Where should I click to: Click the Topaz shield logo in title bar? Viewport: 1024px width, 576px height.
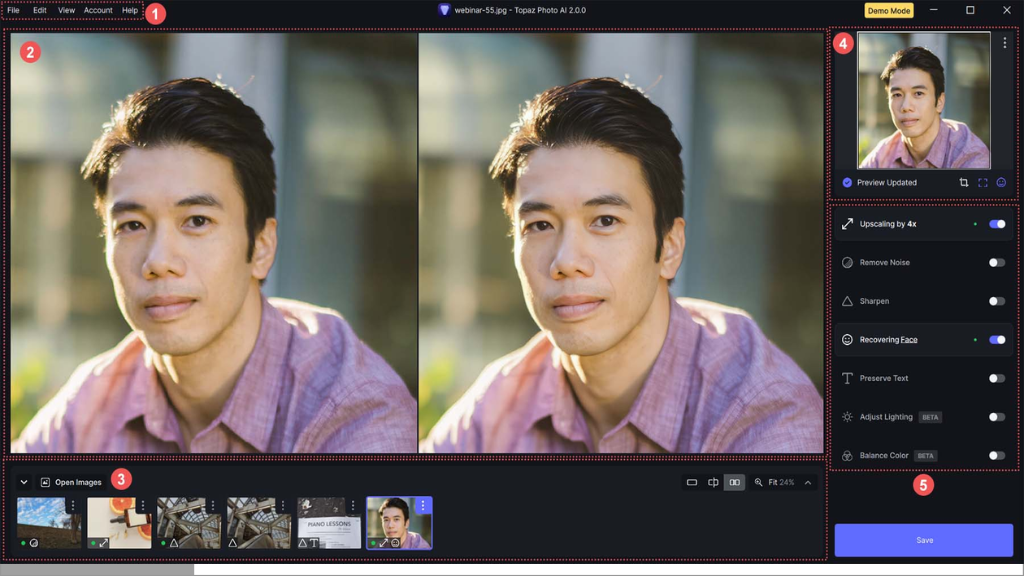coord(444,10)
